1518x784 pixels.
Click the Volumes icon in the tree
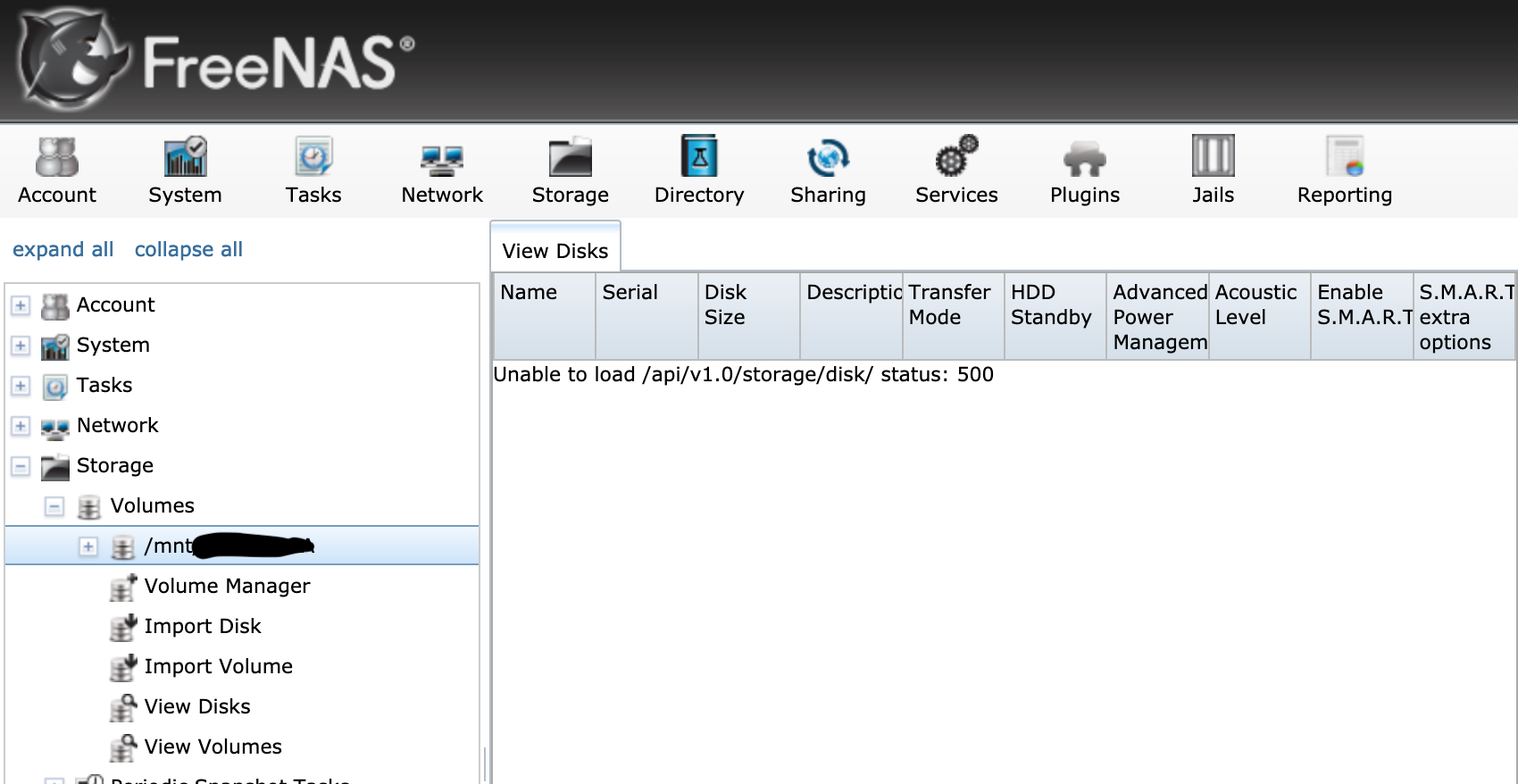tap(88, 507)
